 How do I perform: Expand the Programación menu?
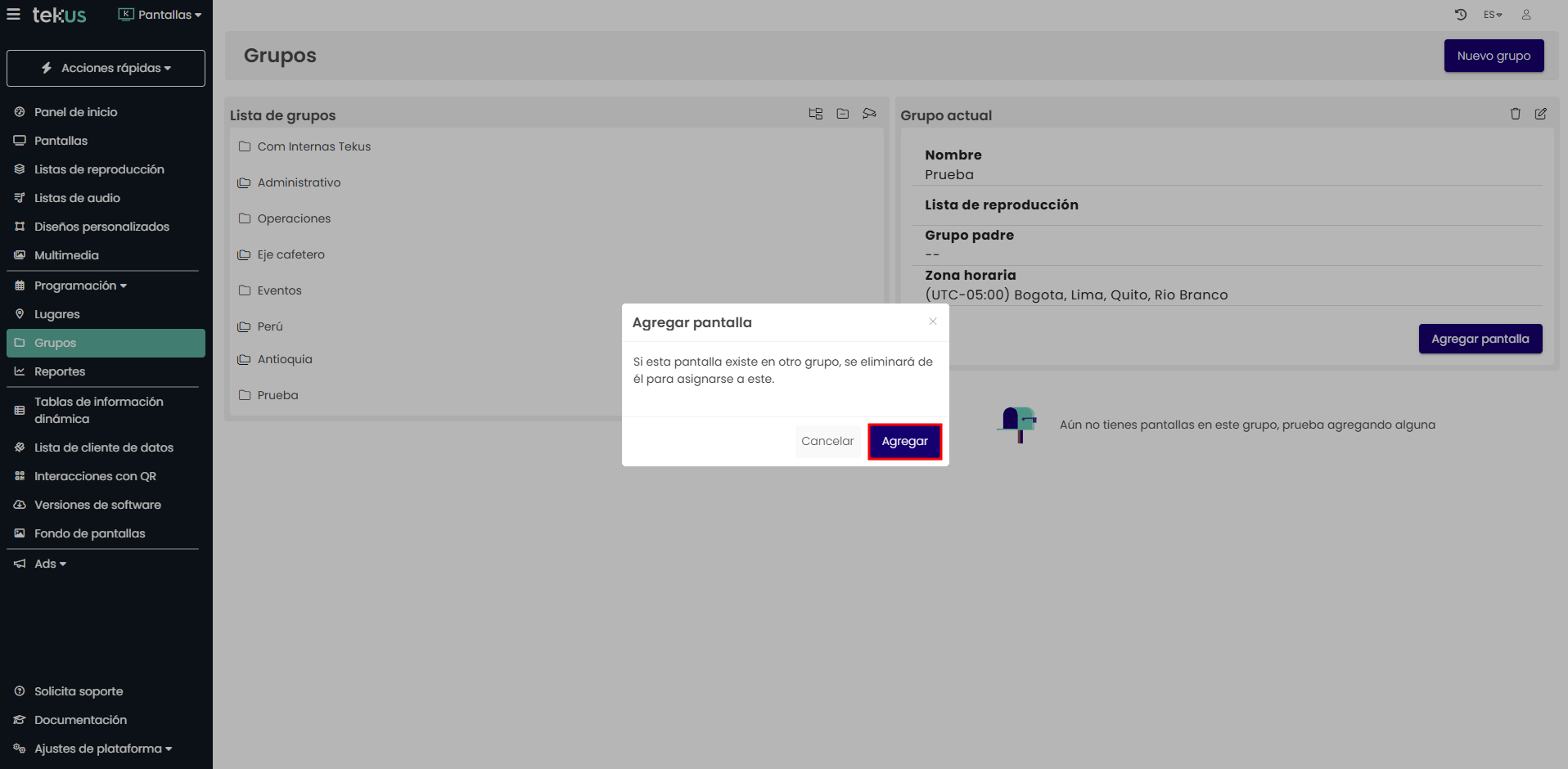[x=80, y=286]
